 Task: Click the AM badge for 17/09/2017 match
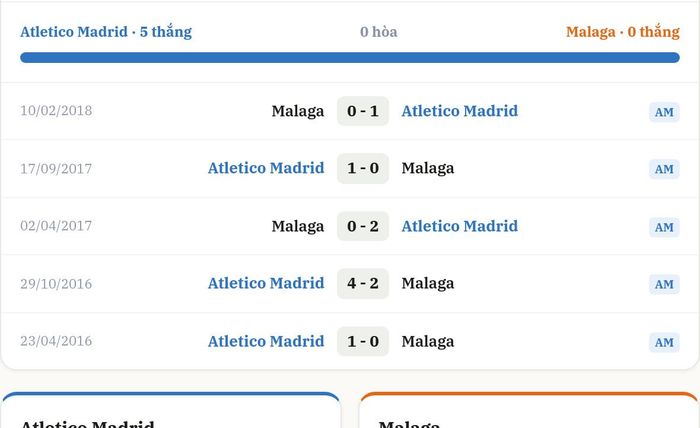coord(664,169)
